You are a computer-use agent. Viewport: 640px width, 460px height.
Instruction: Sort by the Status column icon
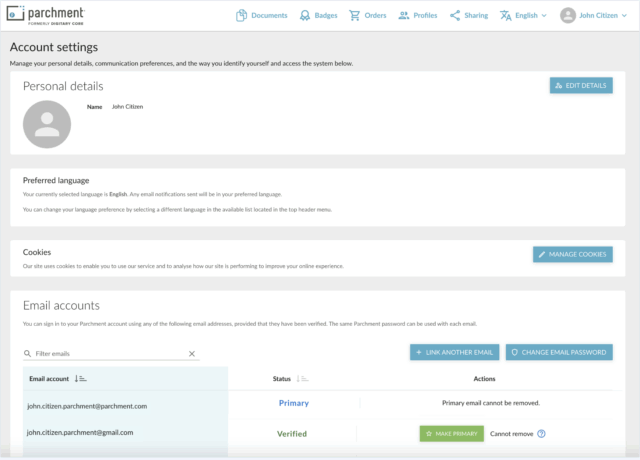303,379
